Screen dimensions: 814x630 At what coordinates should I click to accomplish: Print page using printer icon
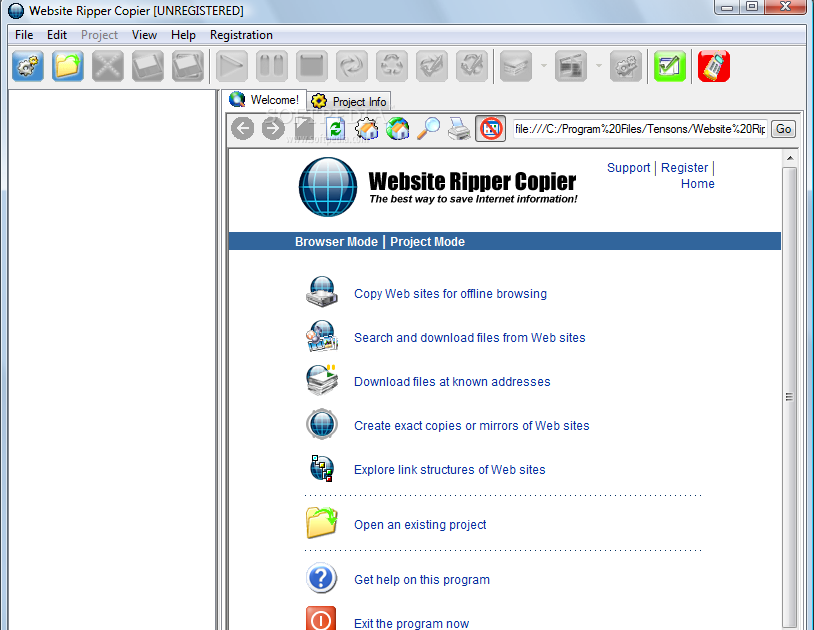(459, 129)
